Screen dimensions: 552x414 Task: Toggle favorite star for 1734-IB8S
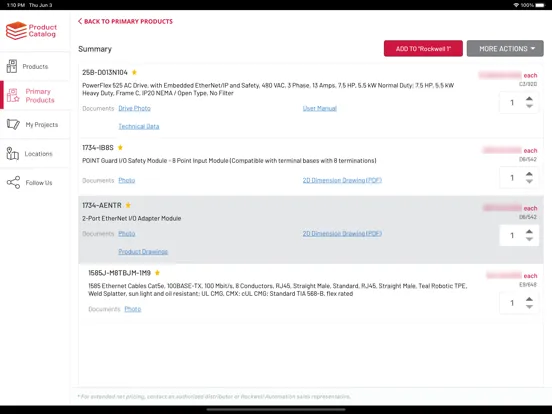coord(120,148)
